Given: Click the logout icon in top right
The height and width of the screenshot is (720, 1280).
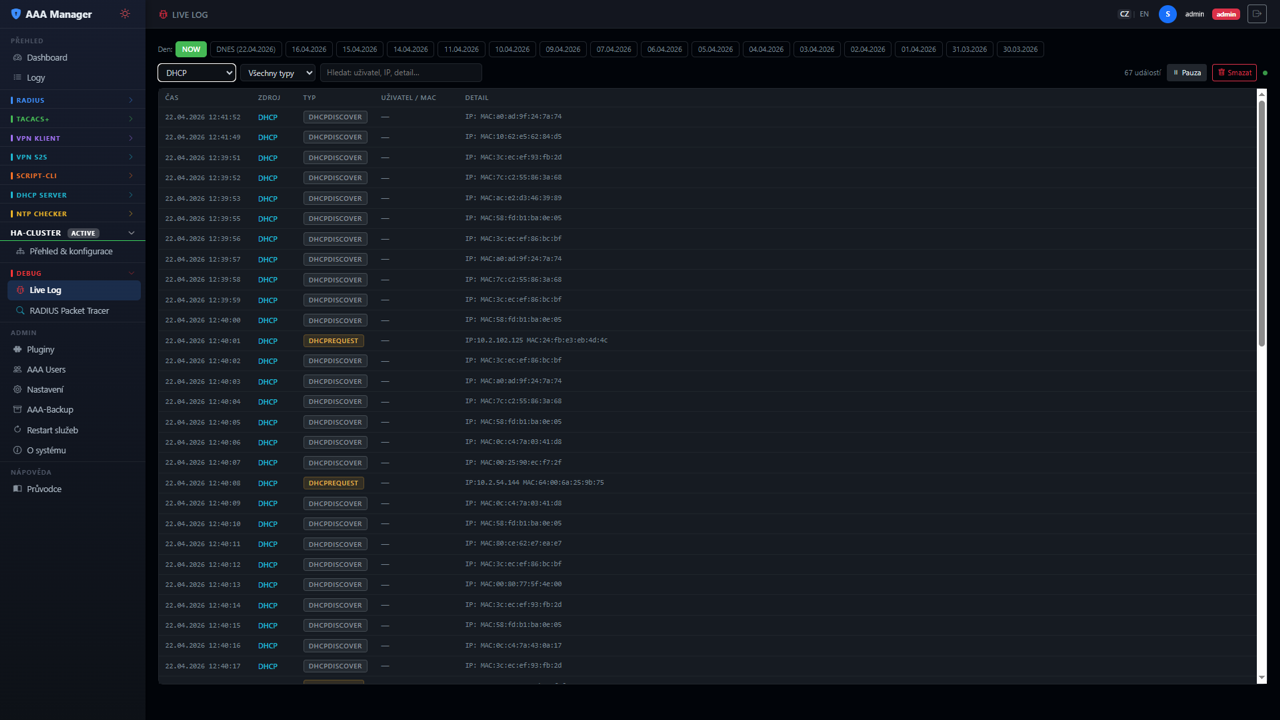Looking at the screenshot, I should (x=1257, y=14).
